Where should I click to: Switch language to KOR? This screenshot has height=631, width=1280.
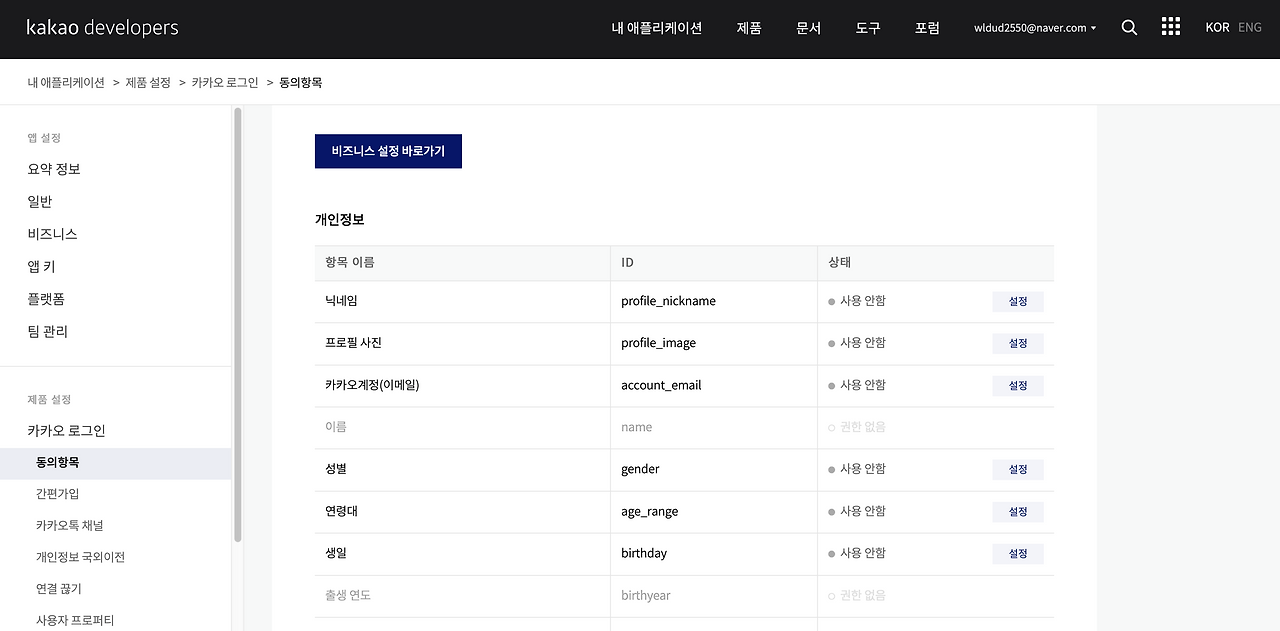click(x=1217, y=28)
